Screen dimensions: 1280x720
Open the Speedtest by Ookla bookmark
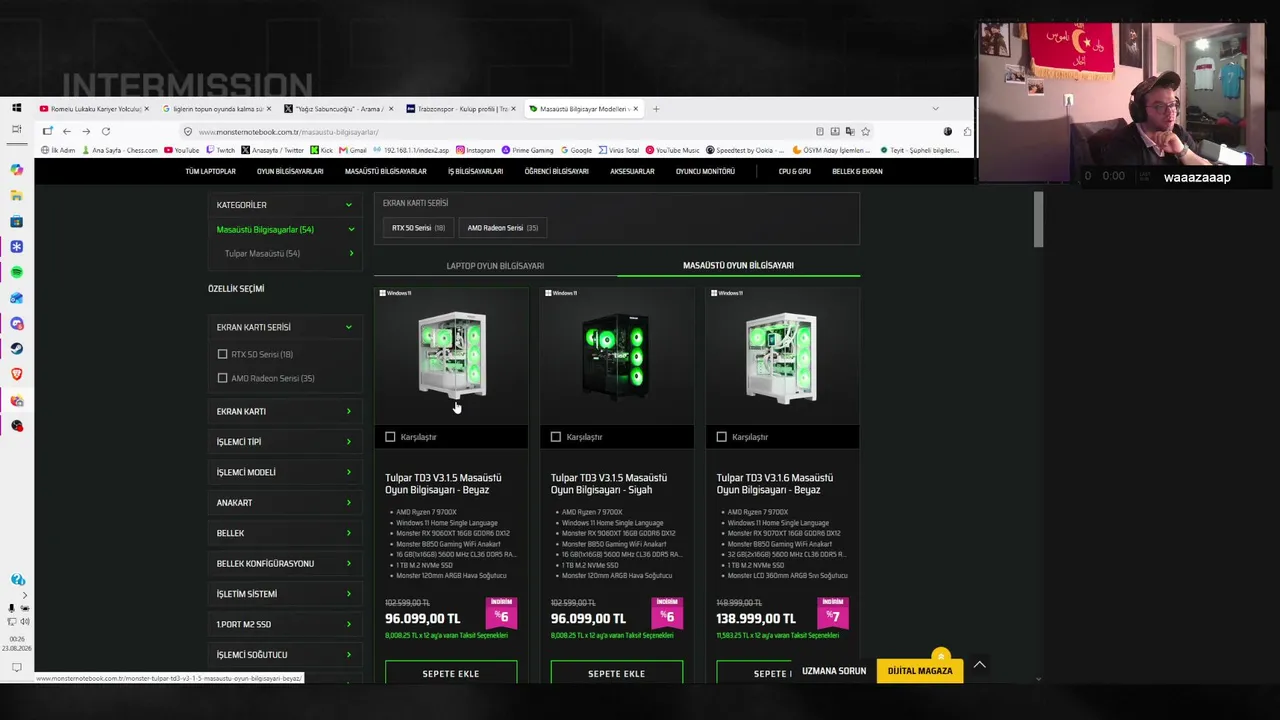click(745, 150)
